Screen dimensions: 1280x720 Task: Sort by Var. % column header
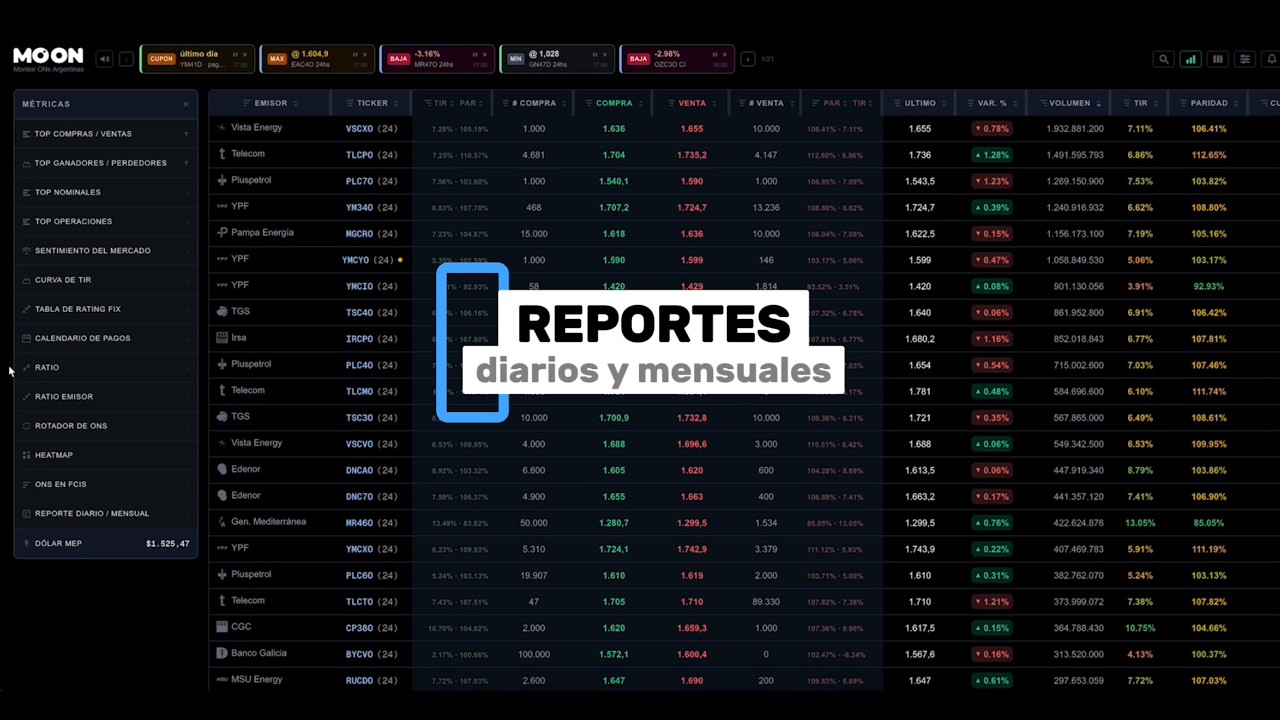click(992, 103)
